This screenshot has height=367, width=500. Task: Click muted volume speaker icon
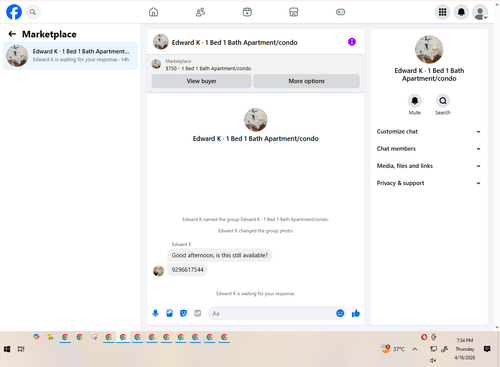pyautogui.click(x=433, y=360)
